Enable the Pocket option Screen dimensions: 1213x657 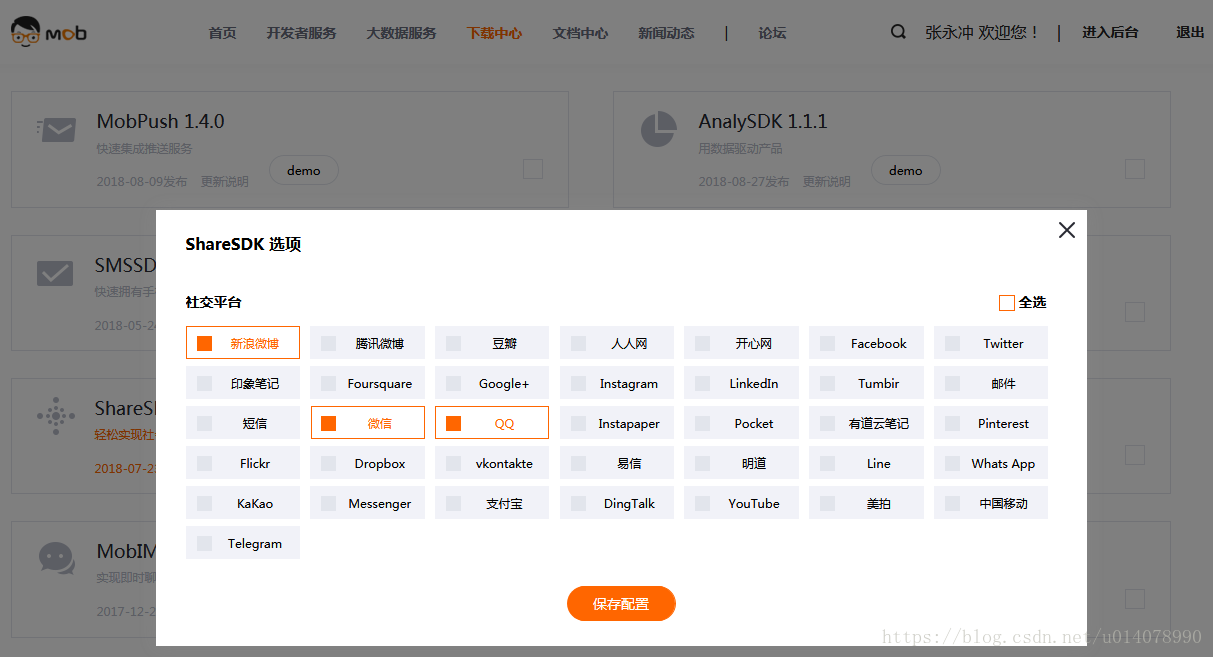(741, 423)
